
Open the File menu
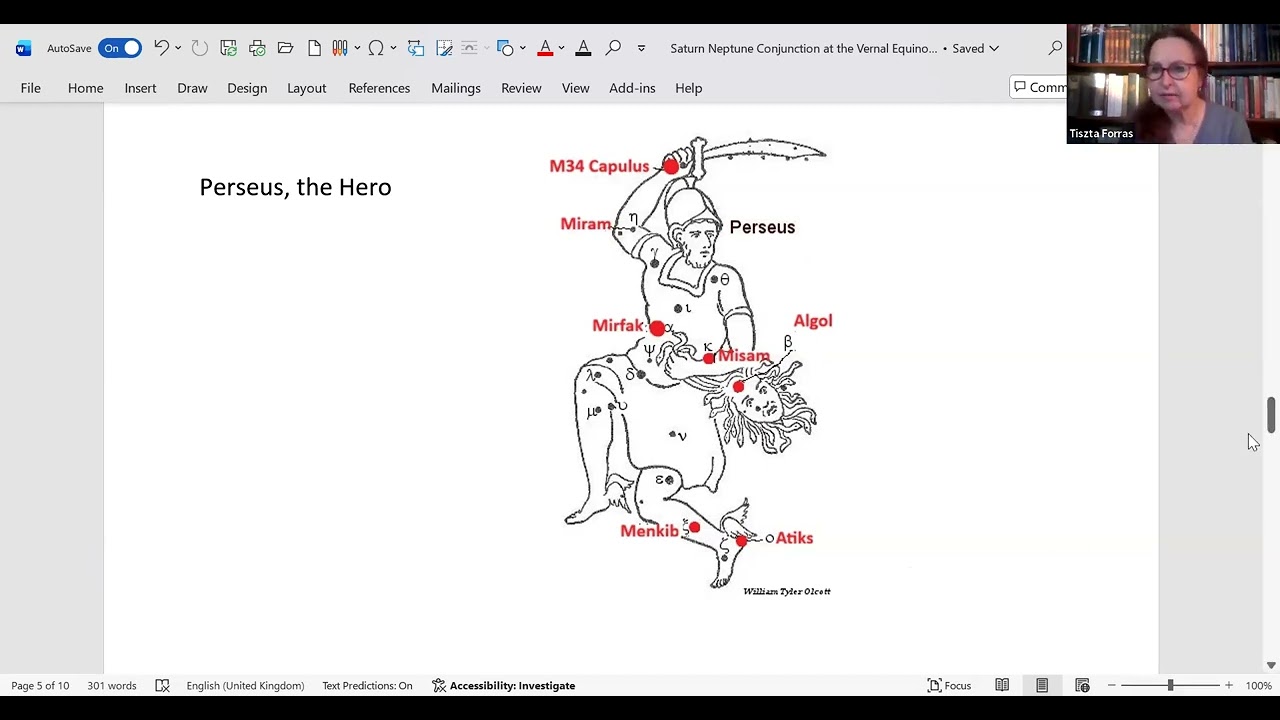pyautogui.click(x=31, y=88)
